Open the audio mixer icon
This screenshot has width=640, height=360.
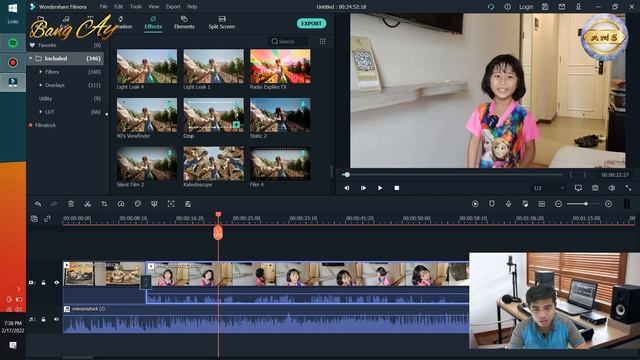tap(525, 204)
